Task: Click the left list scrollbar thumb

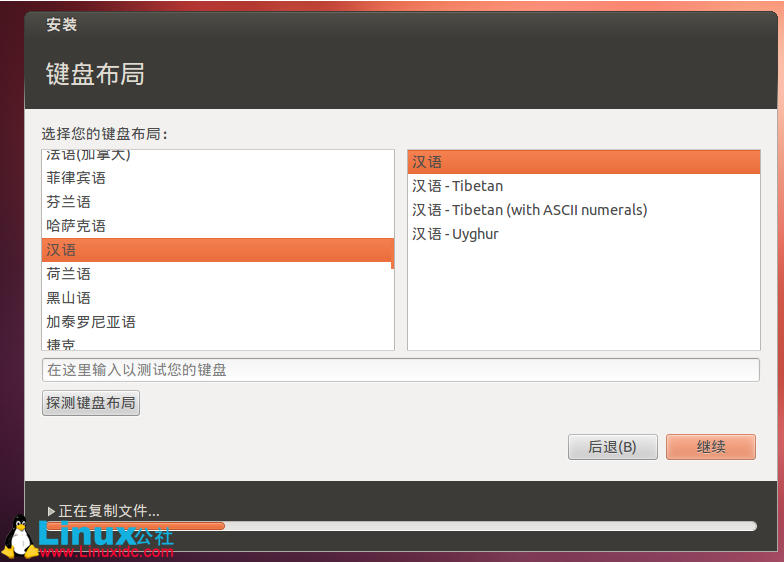Action: [x=392, y=254]
